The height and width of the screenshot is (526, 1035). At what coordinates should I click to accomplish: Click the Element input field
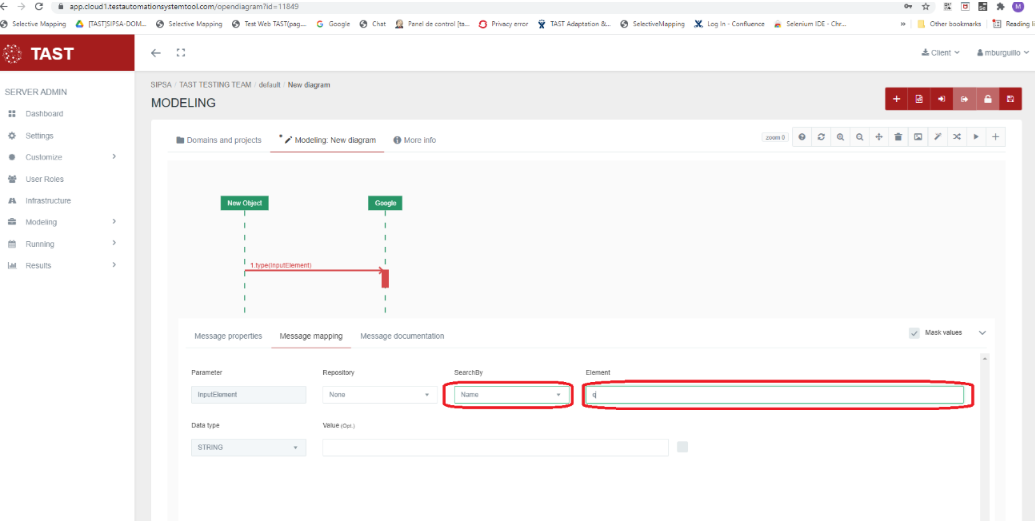coord(776,395)
